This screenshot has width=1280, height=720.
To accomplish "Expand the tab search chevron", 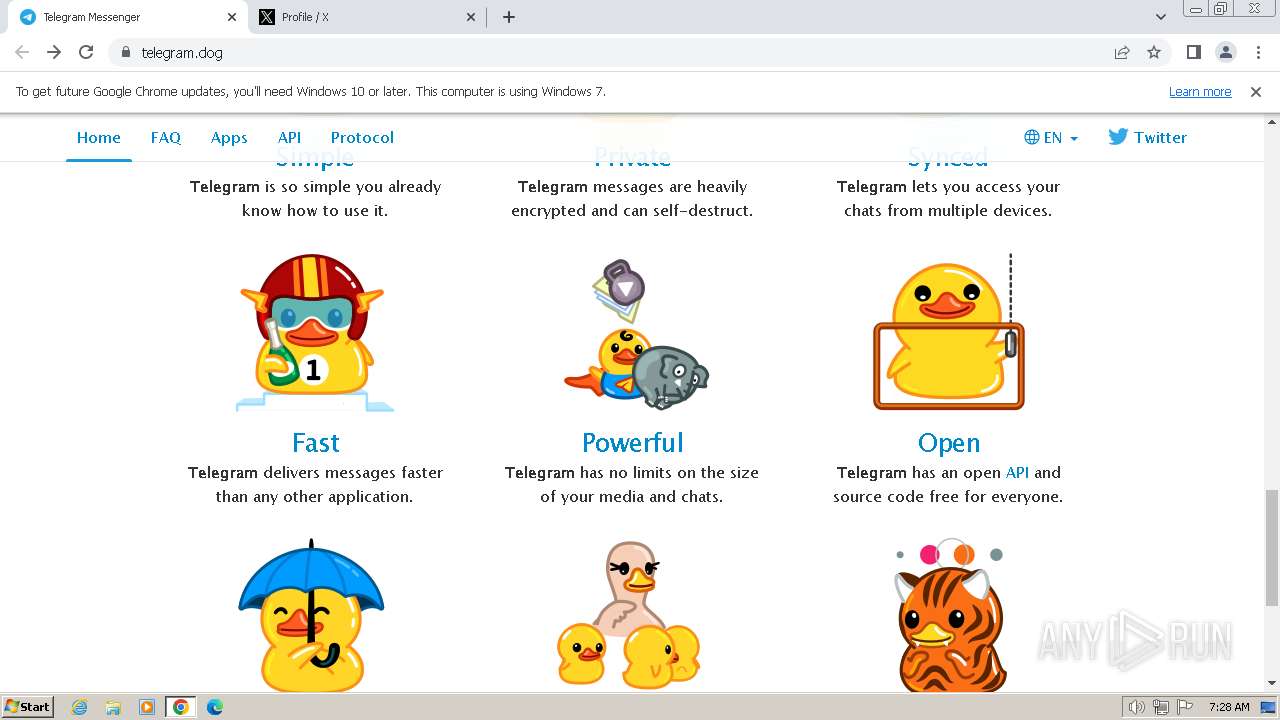I will [1161, 17].
